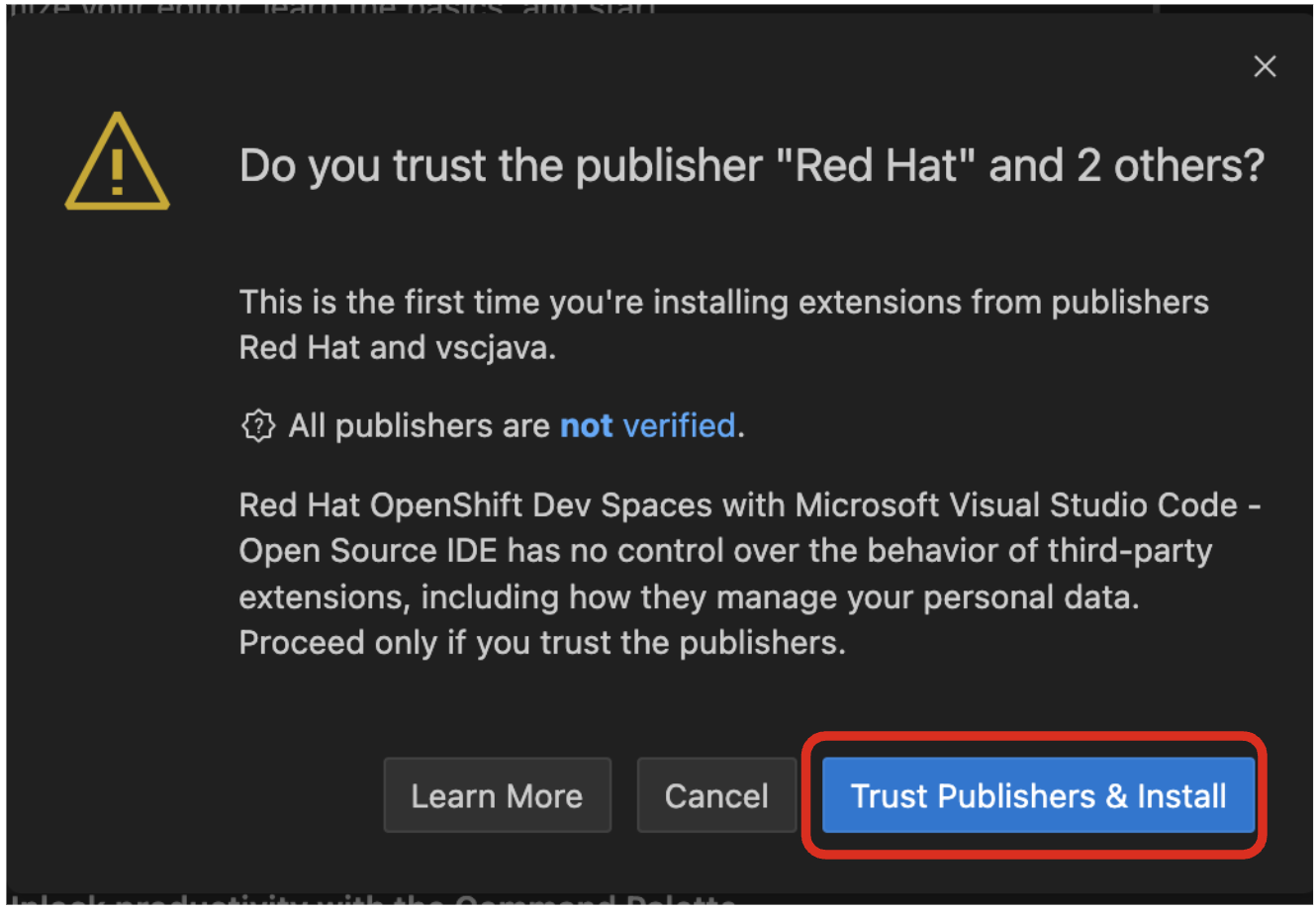The image size is (1316, 910).
Task: Open the "not verified" link
Action: coord(647,426)
